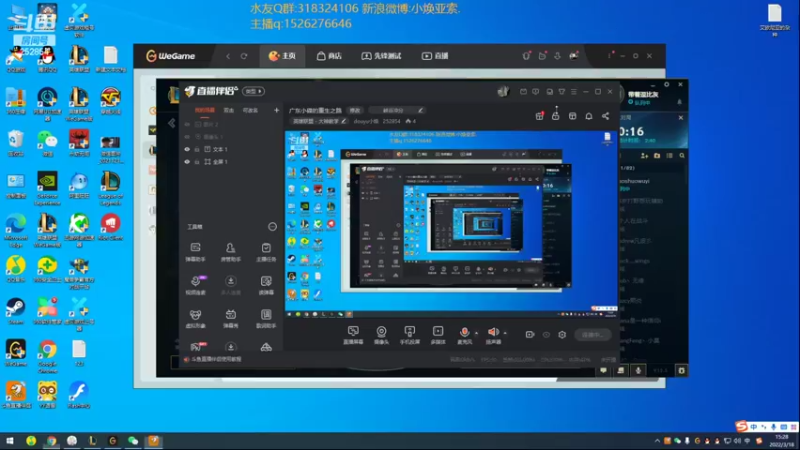
Task: Open the lyrics assistant tool
Action: pos(266,318)
